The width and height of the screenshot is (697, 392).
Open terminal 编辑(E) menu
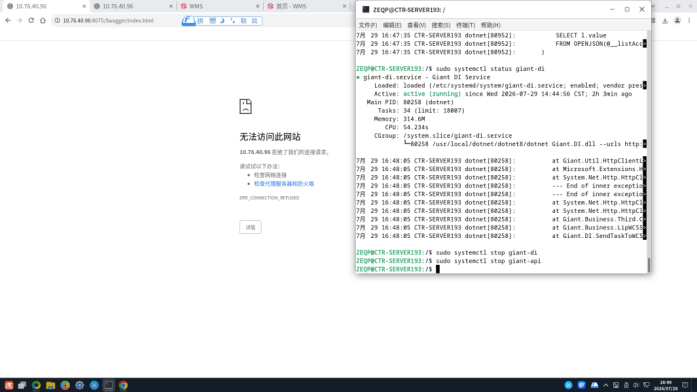(392, 25)
